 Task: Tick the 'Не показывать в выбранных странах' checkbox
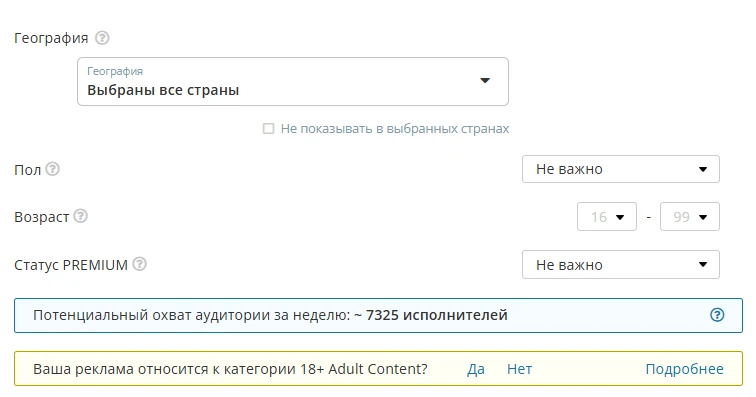(x=269, y=129)
